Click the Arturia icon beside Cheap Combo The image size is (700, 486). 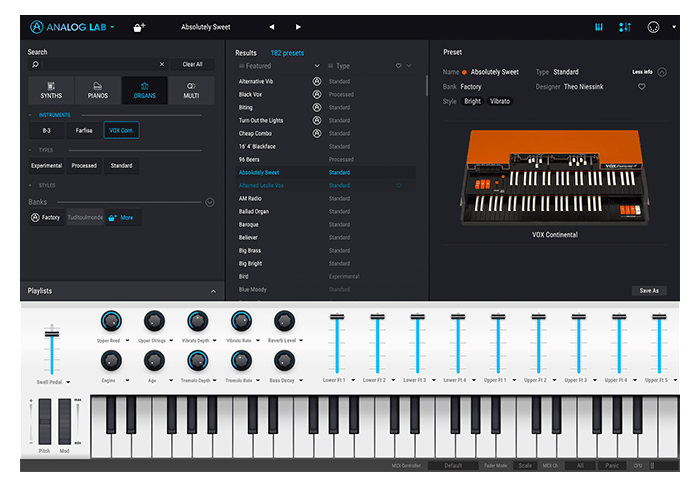click(317, 133)
